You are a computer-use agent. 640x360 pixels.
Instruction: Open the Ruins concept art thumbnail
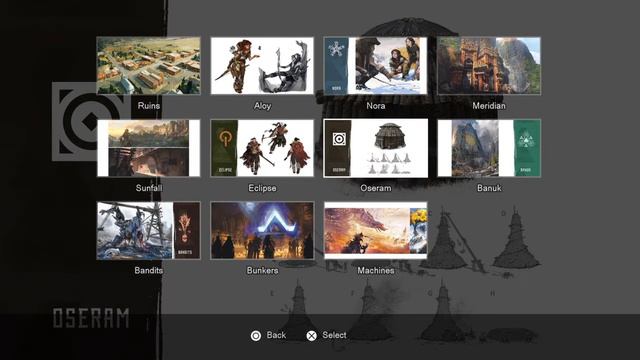[149, 66]
